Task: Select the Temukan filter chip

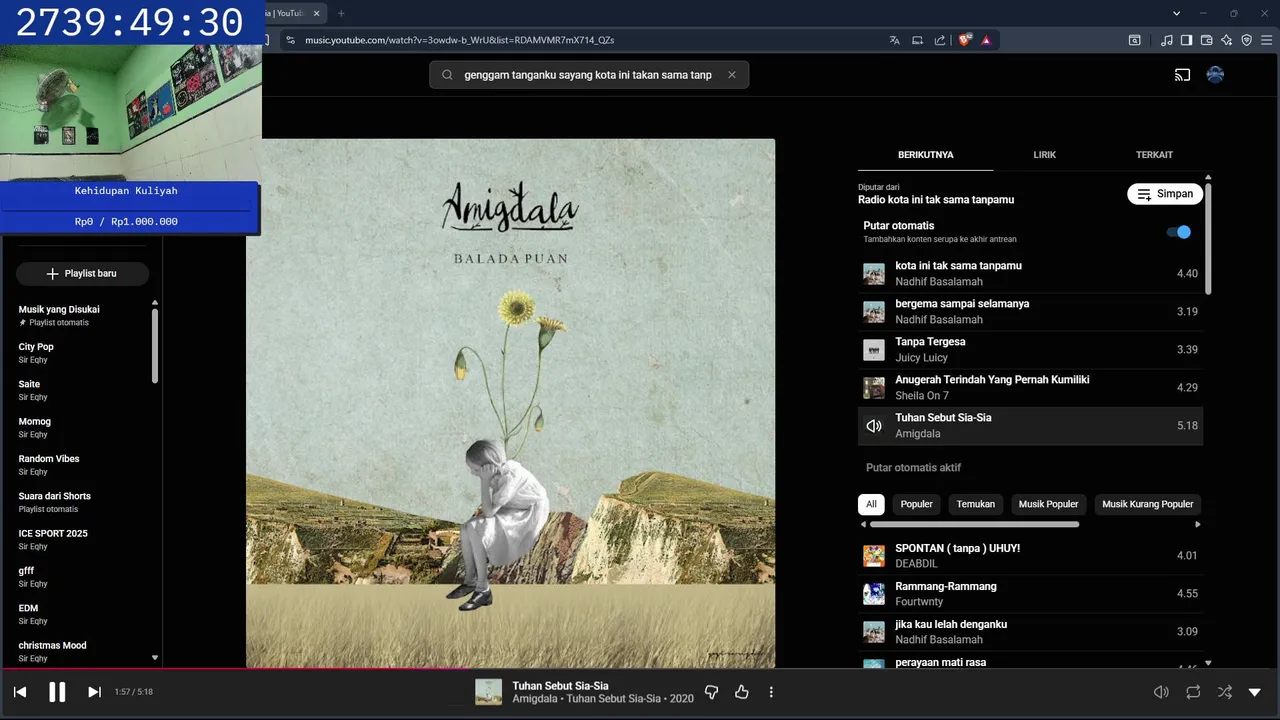Action: (x=975, y=504)
